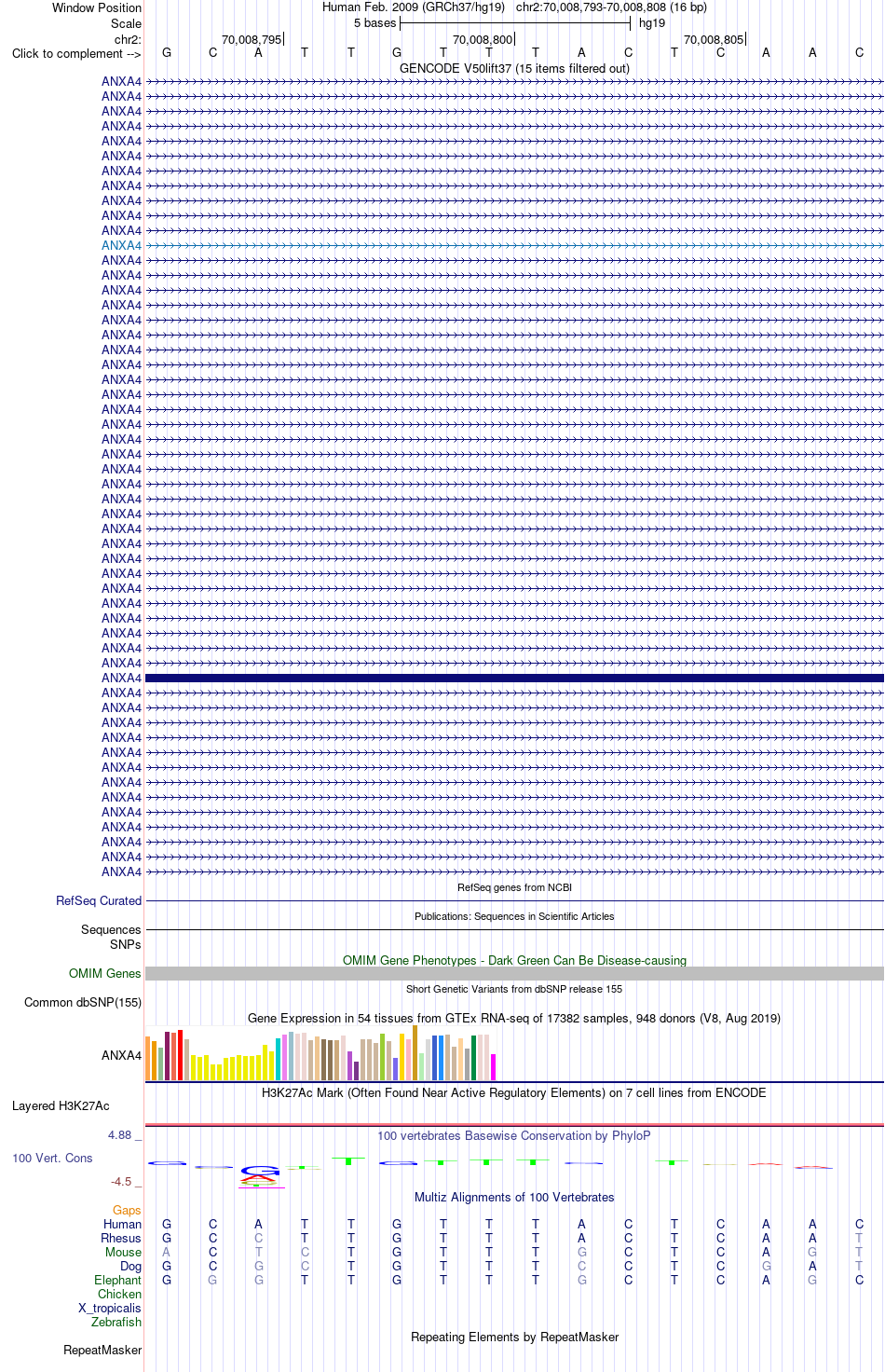The height and width of the screenshot is (1372, 885).
Task: Click the Repeating Elements by RepeatMasker title
Action: (x=514, y=1337)
